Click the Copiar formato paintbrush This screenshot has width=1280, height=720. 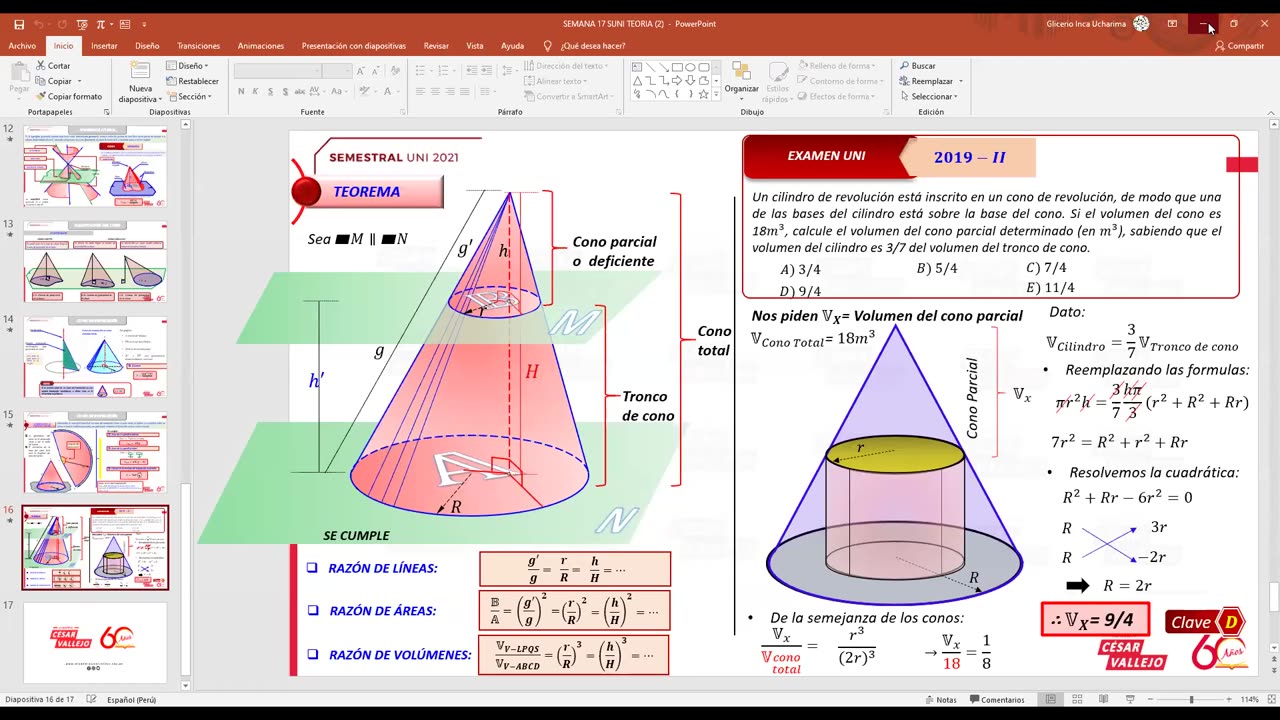point(68,97)
